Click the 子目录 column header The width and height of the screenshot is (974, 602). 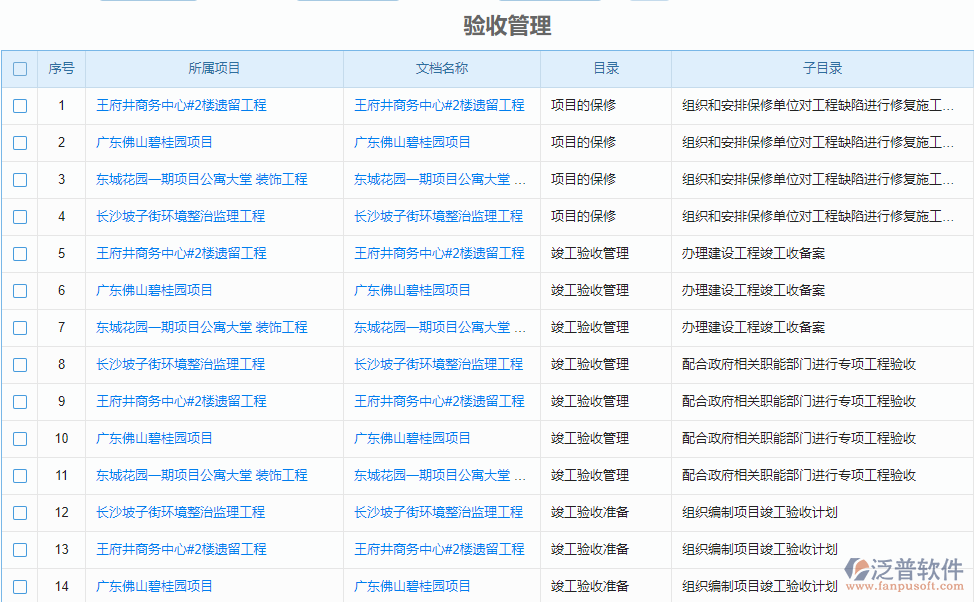pos(822,68)
